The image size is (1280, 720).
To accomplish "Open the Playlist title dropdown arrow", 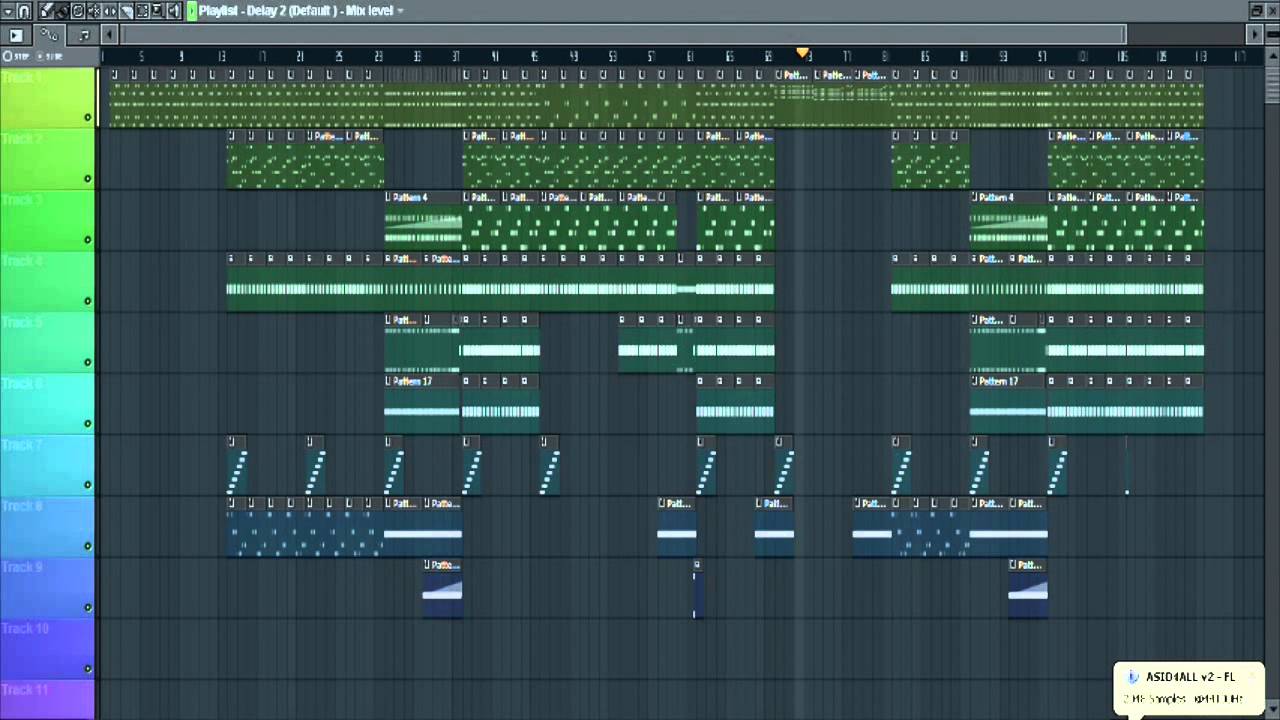I will (x=400, y=11).
